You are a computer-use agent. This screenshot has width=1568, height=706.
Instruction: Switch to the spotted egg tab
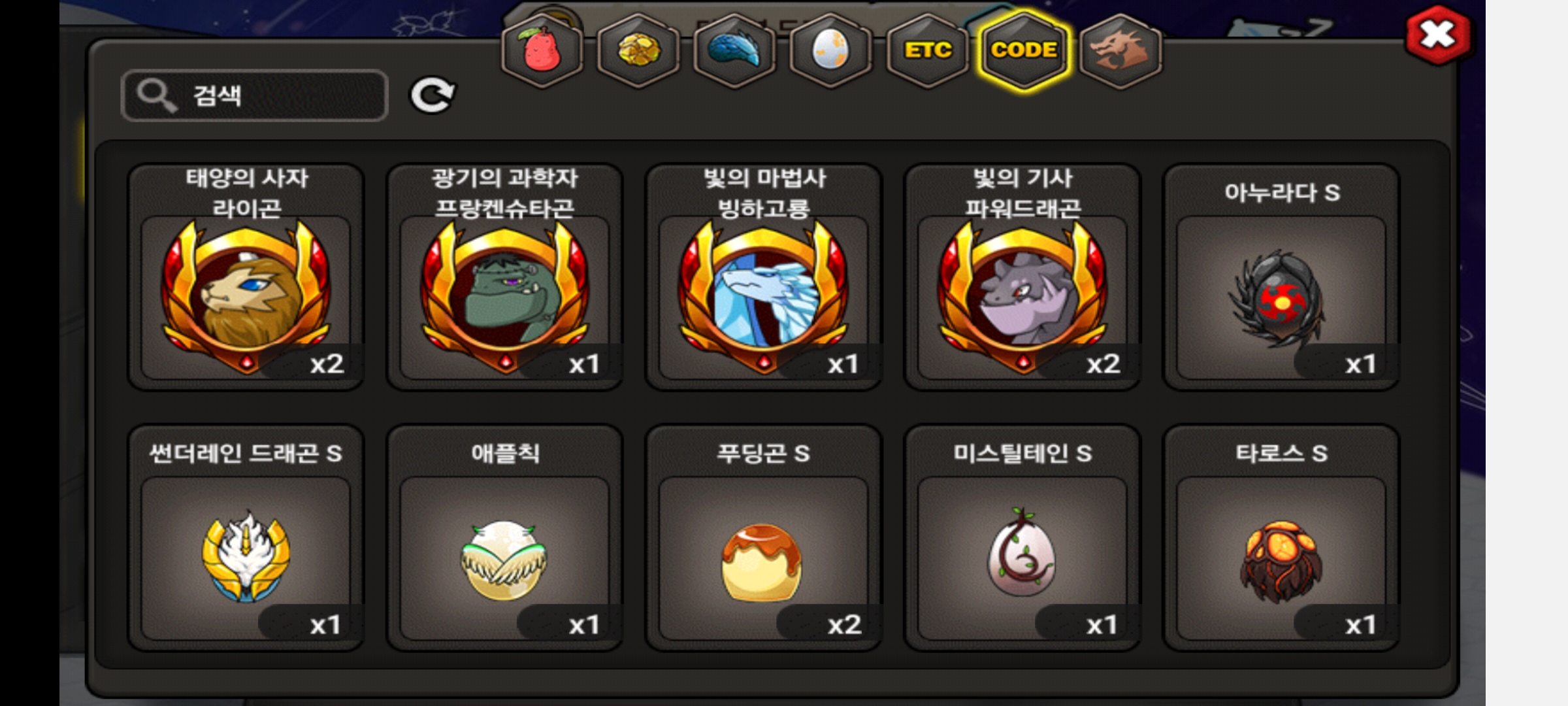tap(830, 50)
